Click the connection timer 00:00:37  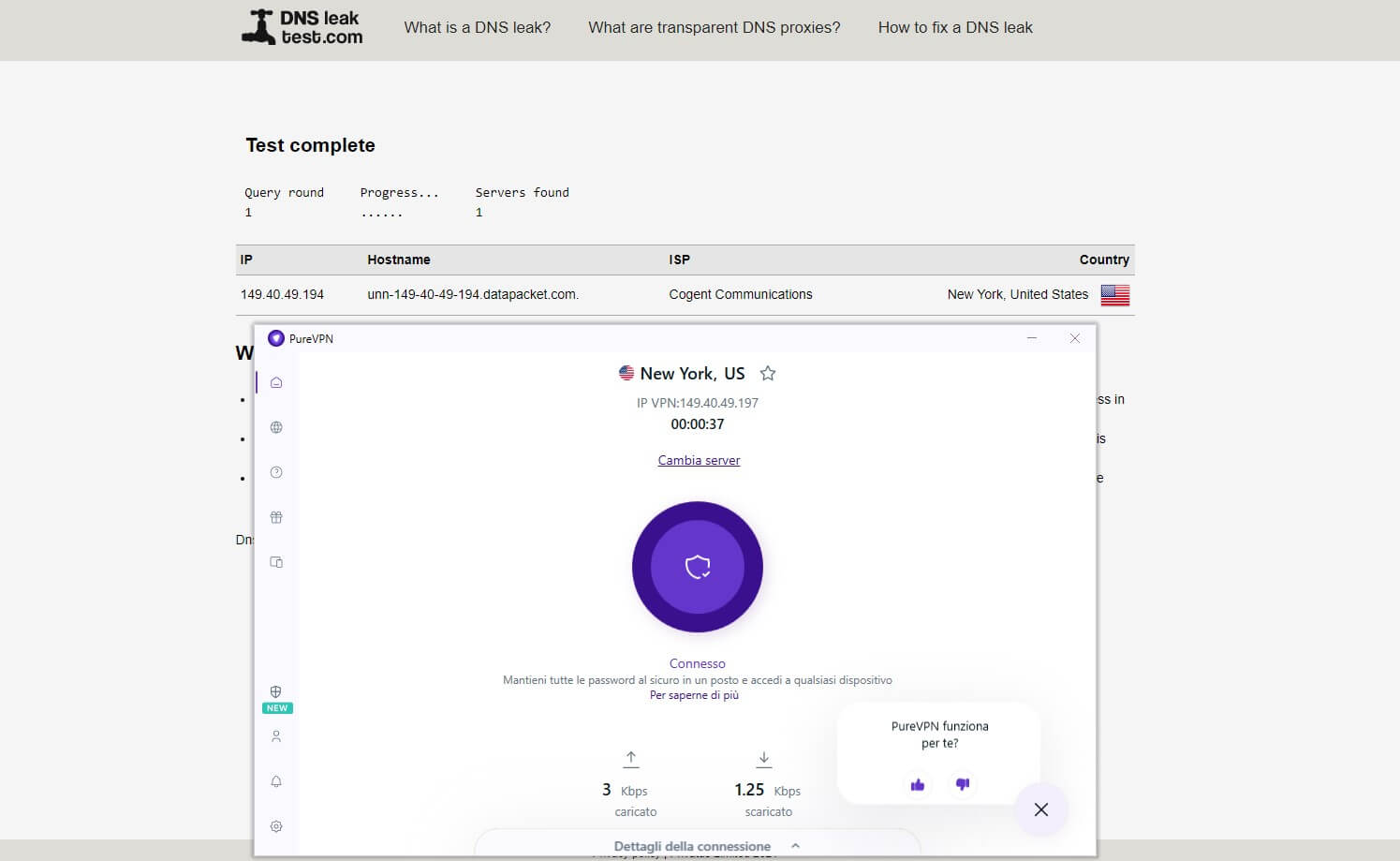(x=698, y=424)
